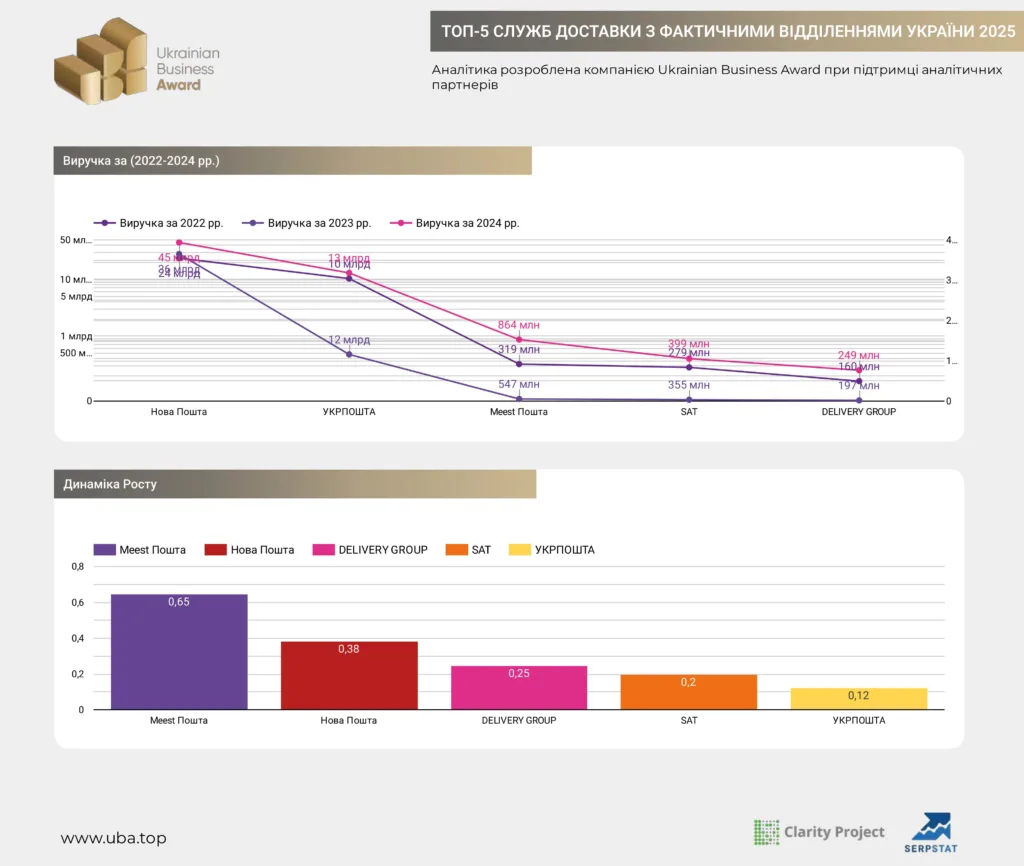Click the 249 млн data label
The width and height of the screenshot is (1024, 866).
859,355
